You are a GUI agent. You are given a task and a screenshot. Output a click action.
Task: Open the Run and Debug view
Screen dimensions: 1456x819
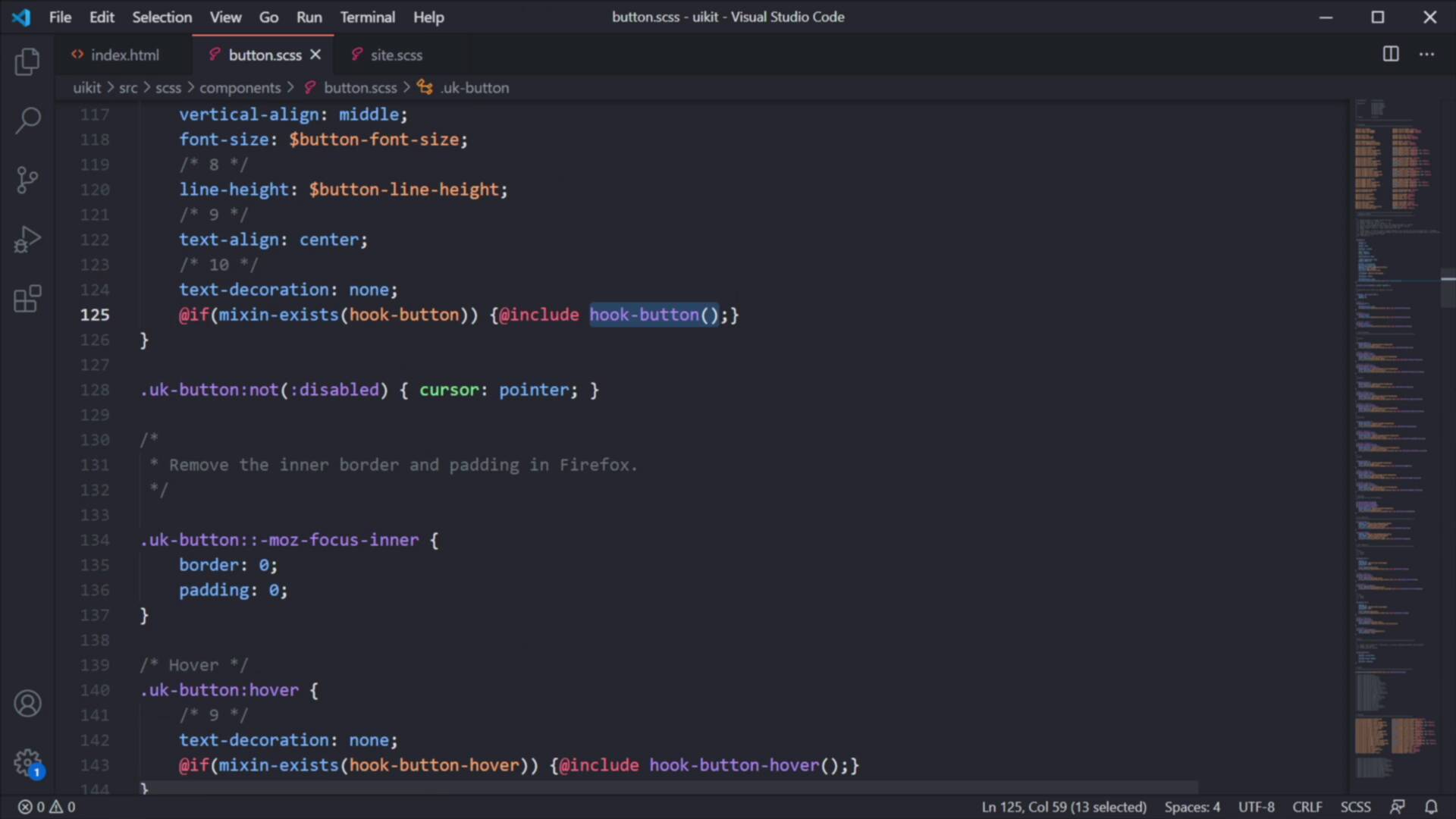click(x=27, y=240)
